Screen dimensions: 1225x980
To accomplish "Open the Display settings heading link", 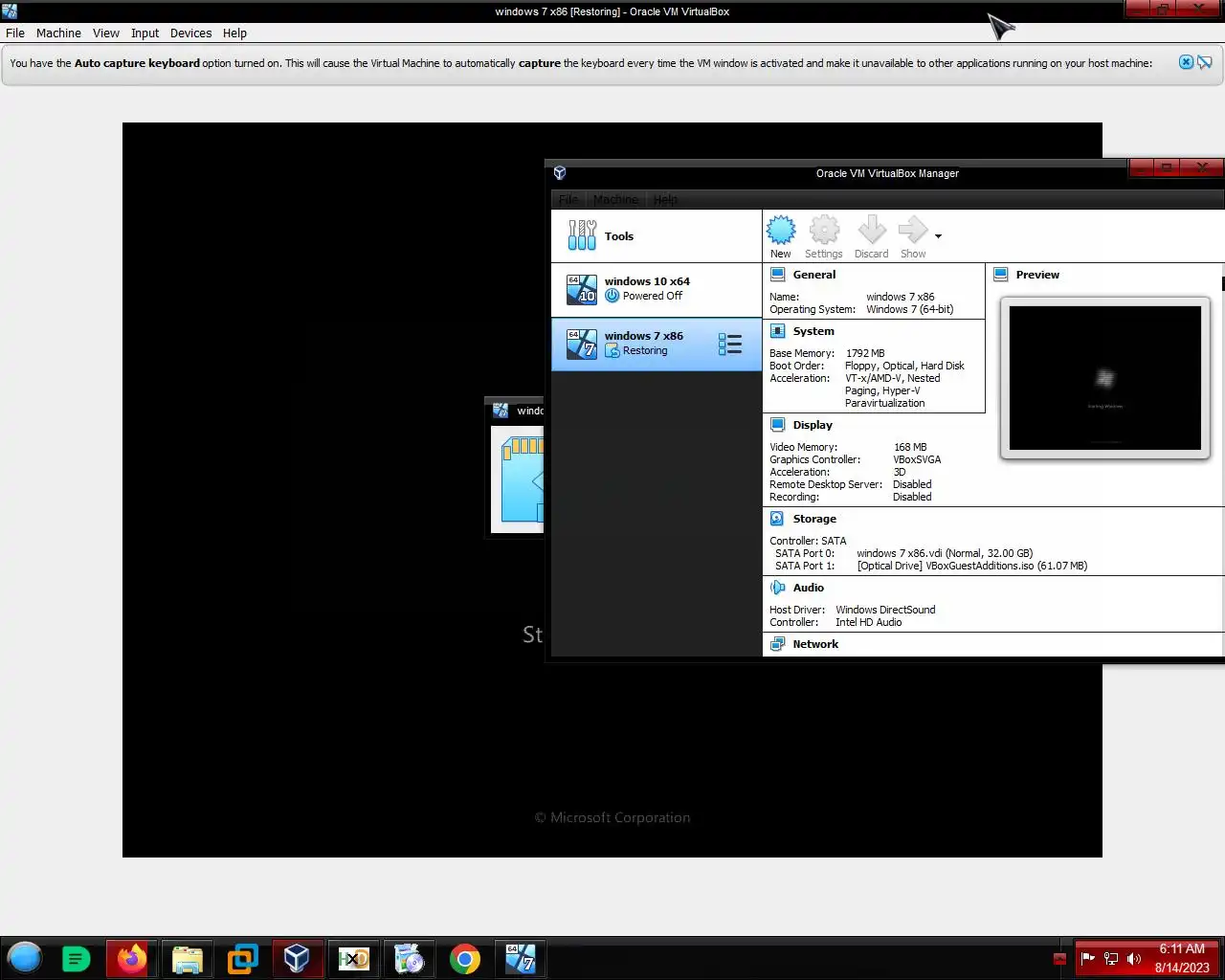I will [x=813, y=425].
